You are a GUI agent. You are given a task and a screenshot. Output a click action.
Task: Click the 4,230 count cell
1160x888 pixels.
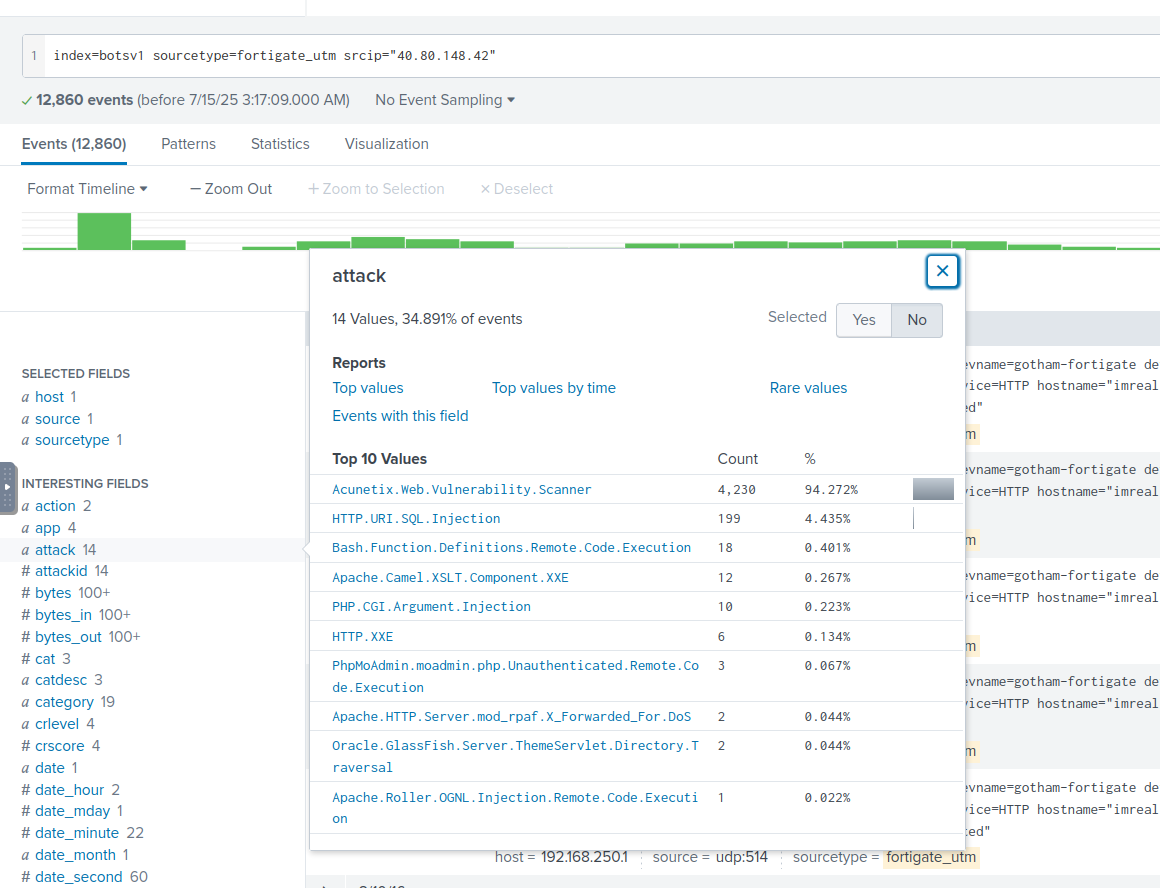[736, 490]
